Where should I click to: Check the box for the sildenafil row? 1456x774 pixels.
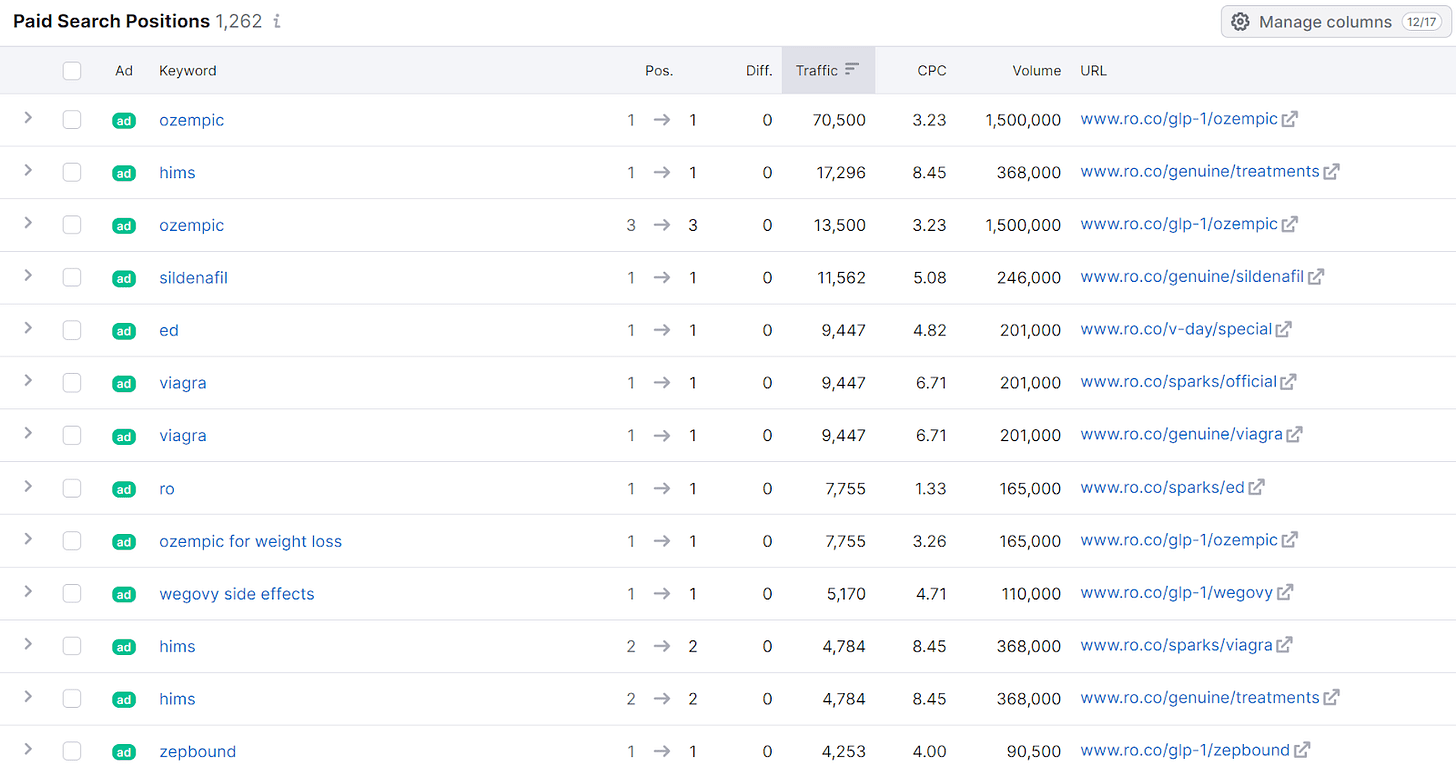pos(71,277)
